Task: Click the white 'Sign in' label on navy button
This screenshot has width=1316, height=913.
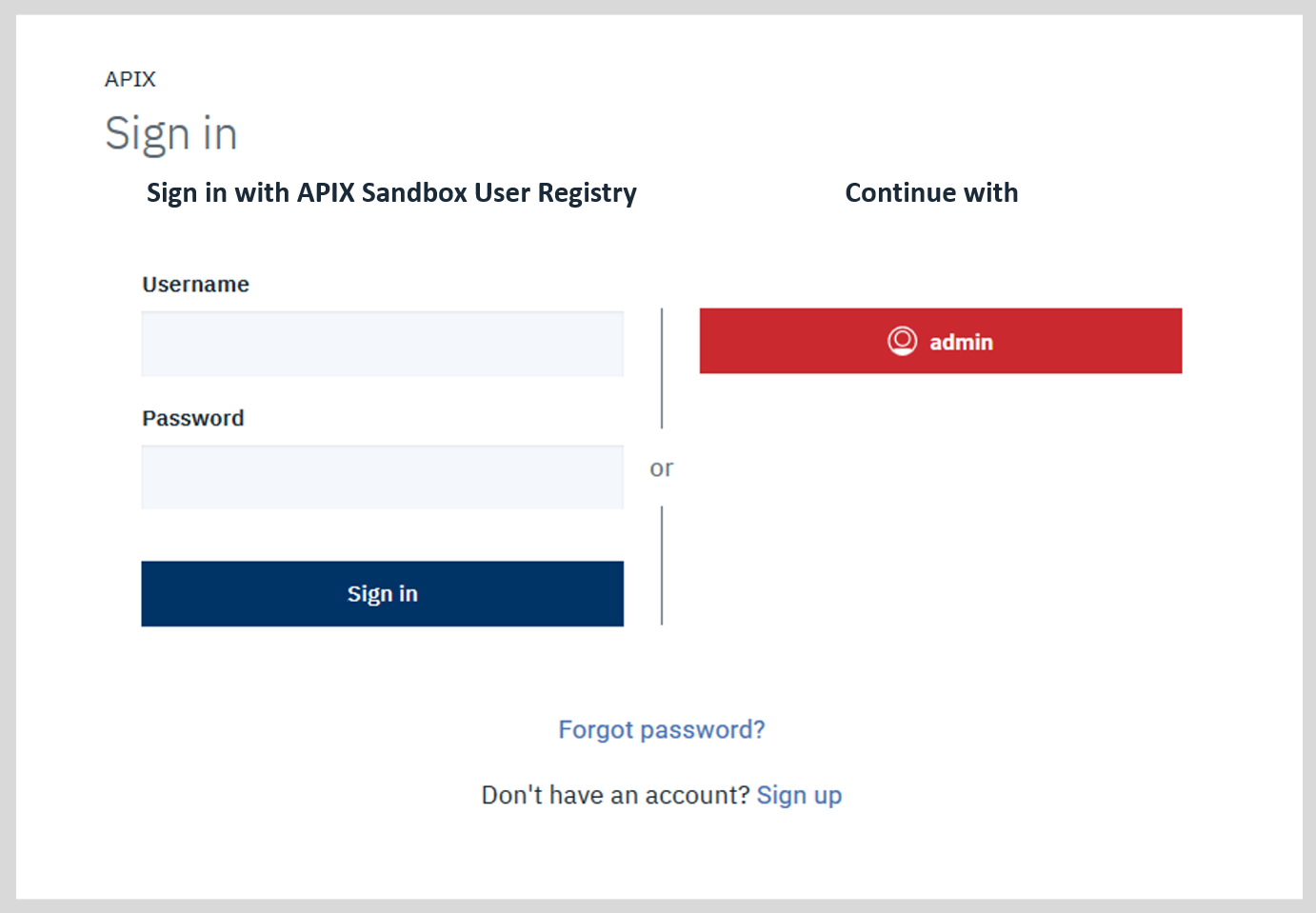Action: 383,594
